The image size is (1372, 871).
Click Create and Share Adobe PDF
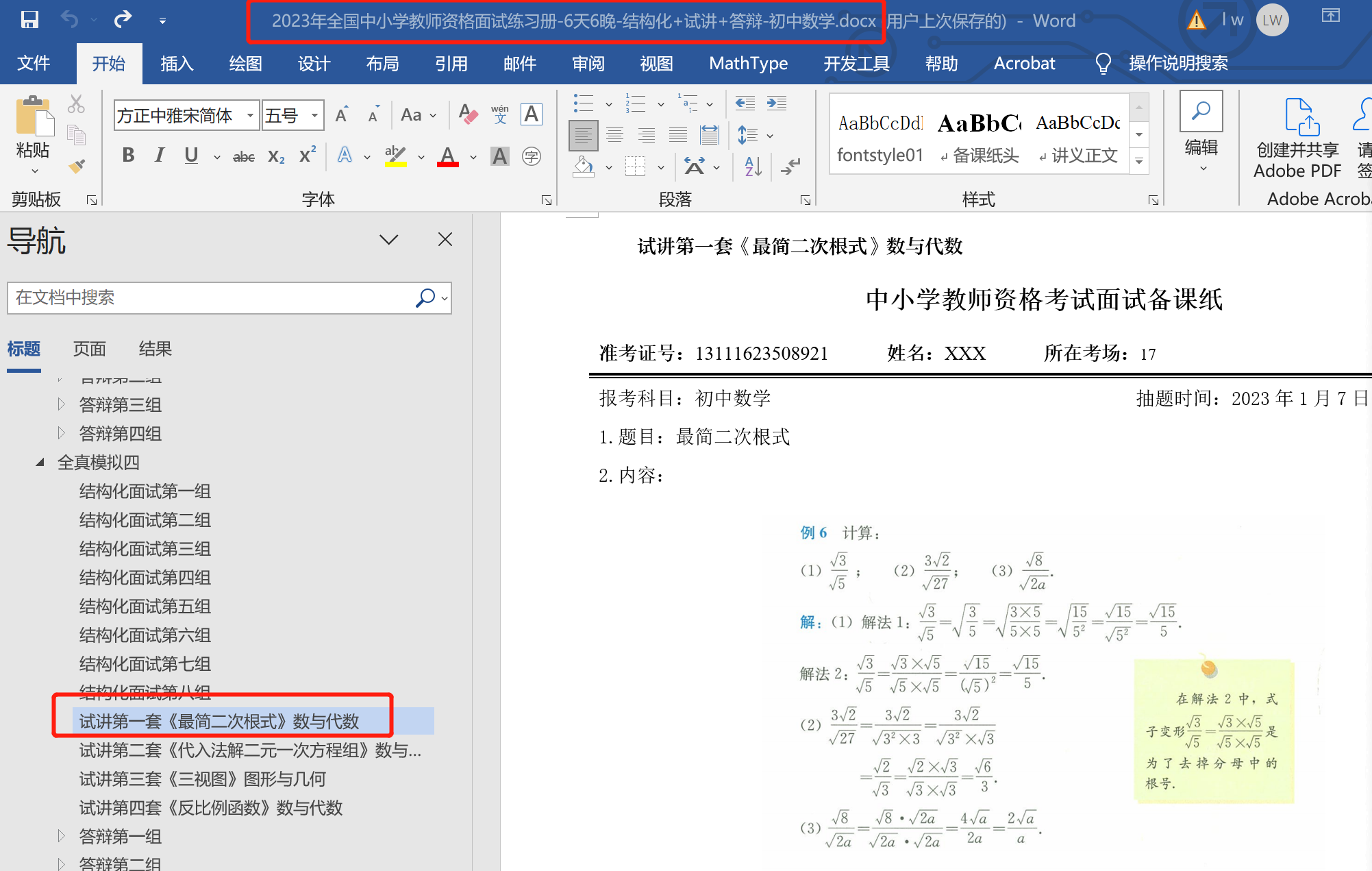(x=1297, y=138)
